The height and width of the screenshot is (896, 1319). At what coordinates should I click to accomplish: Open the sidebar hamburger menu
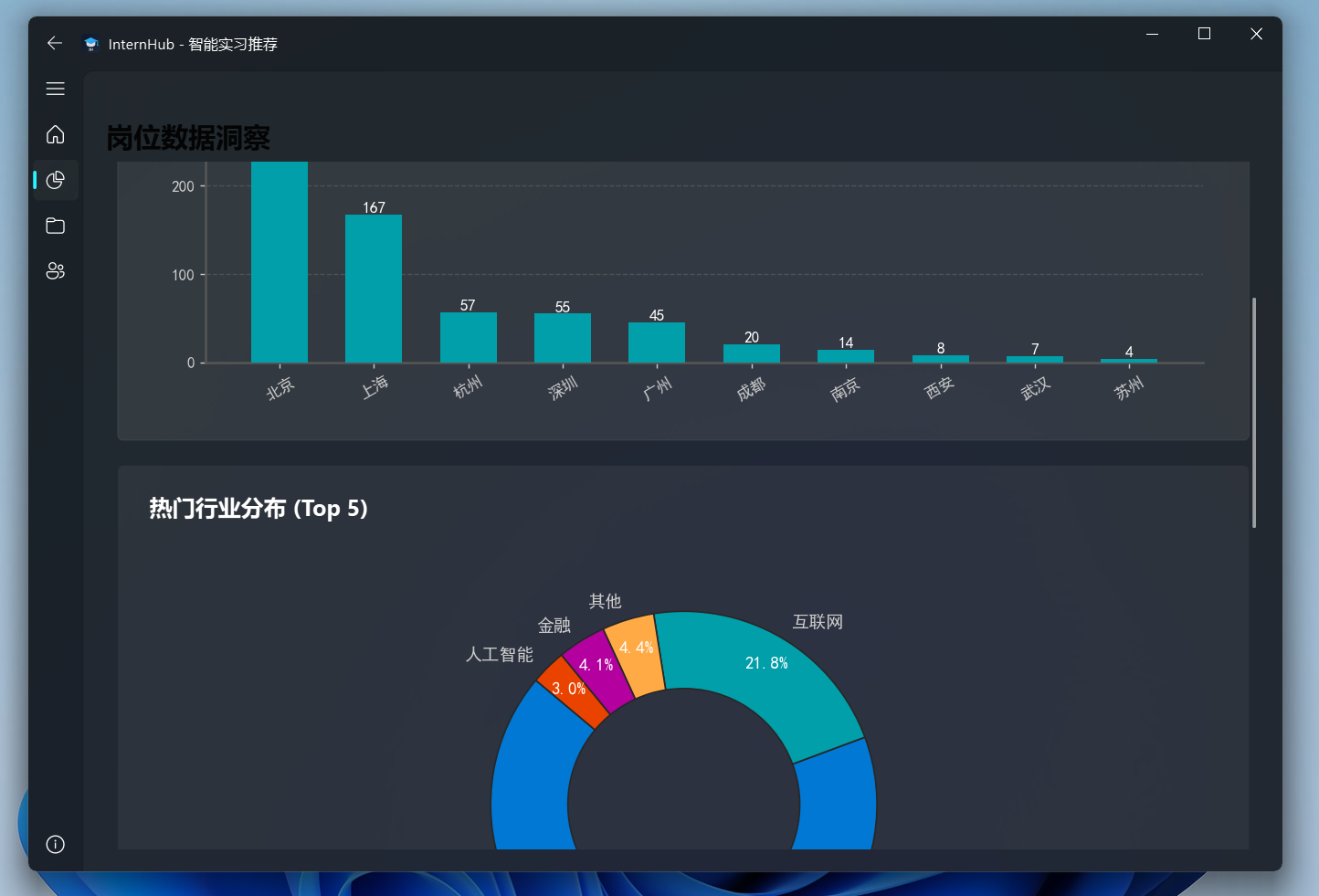(x=55, y=89)
